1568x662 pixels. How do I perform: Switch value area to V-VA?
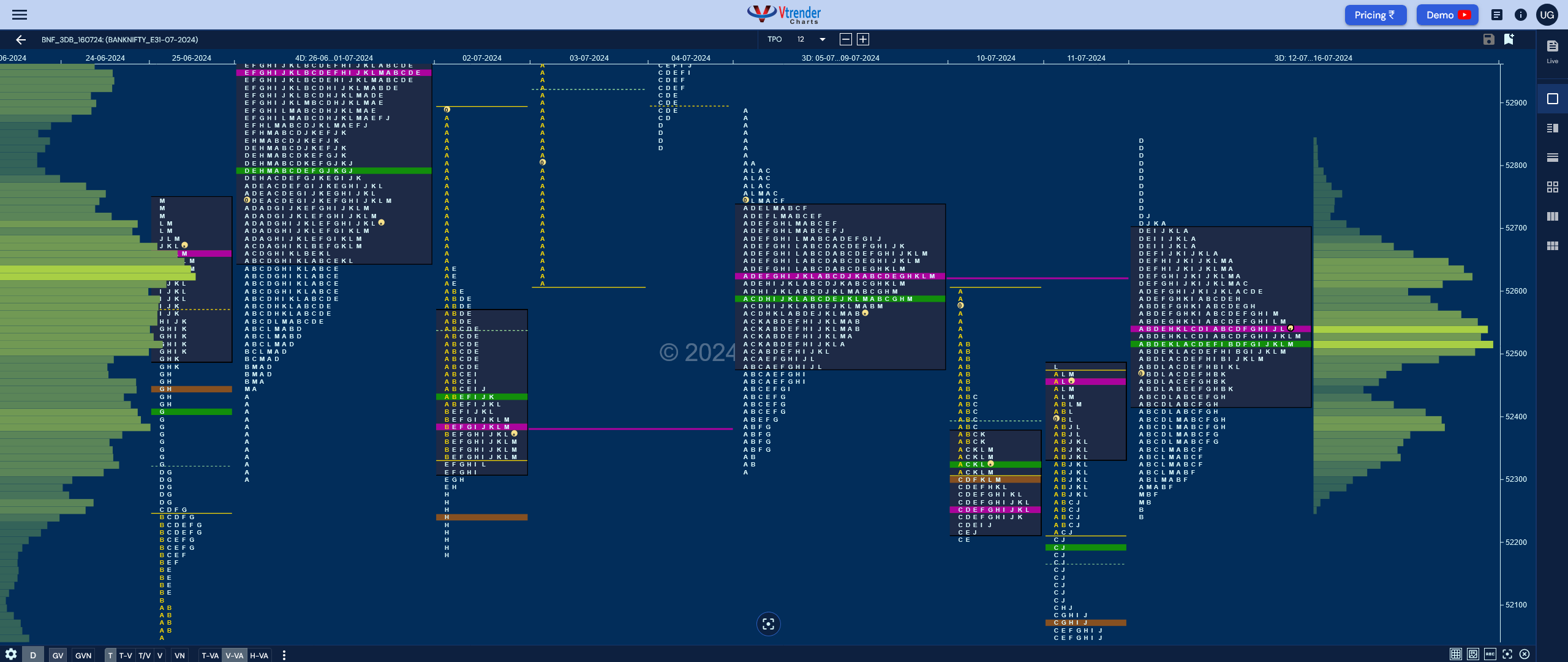(x=235, y=655)
